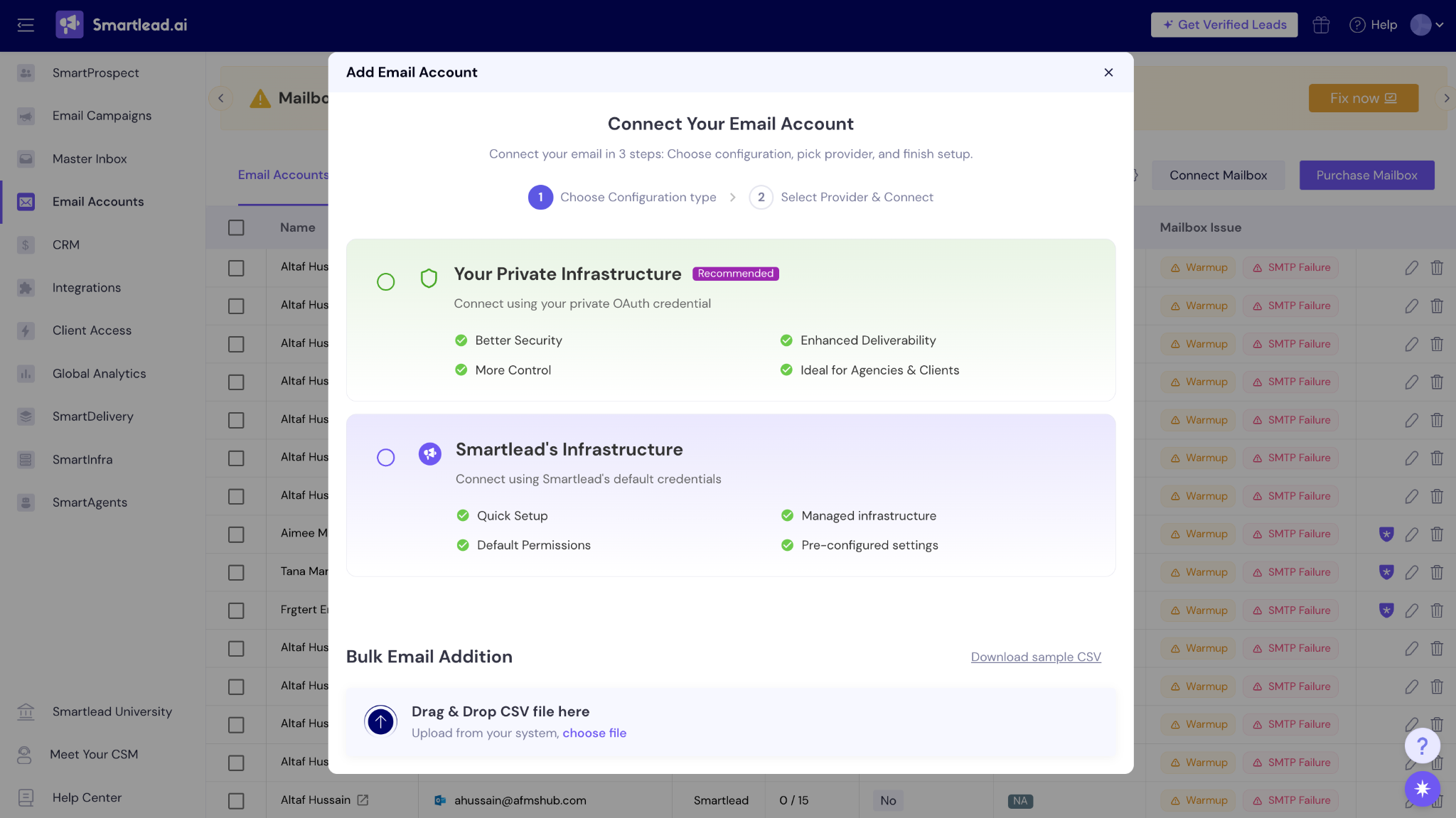Open the SmartDelivery sidebar icon

tap(26, 416)
